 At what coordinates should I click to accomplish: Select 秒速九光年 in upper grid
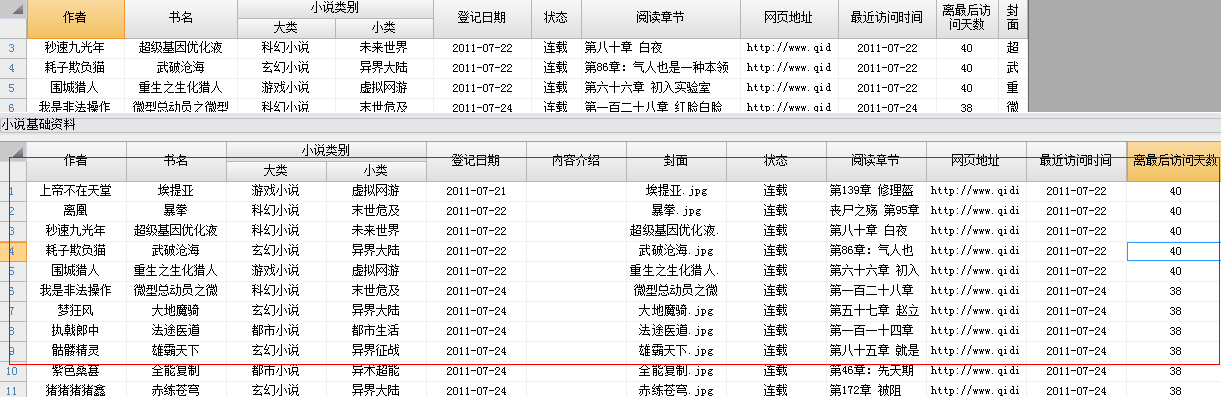click(x=74, y=48)
